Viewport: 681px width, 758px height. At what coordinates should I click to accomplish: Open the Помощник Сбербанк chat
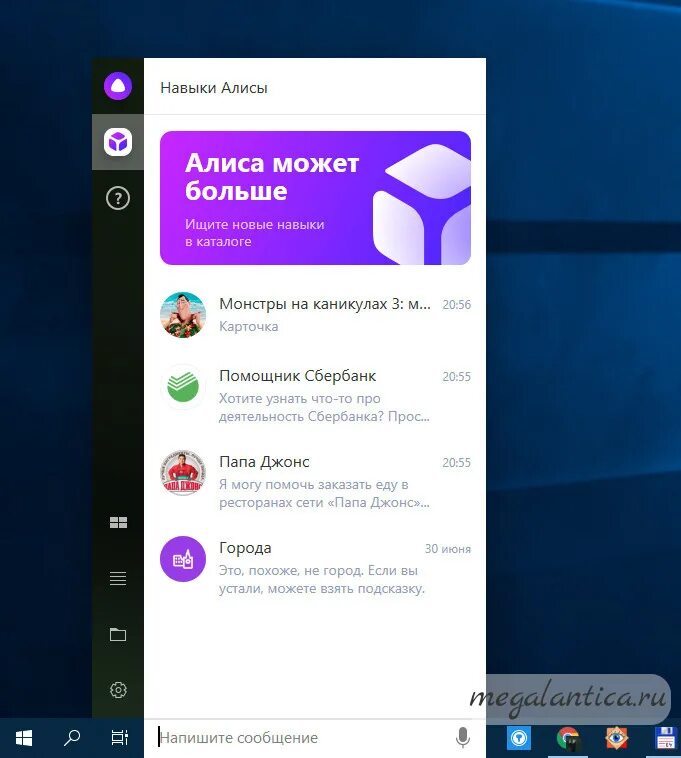(x=315, y=395)
